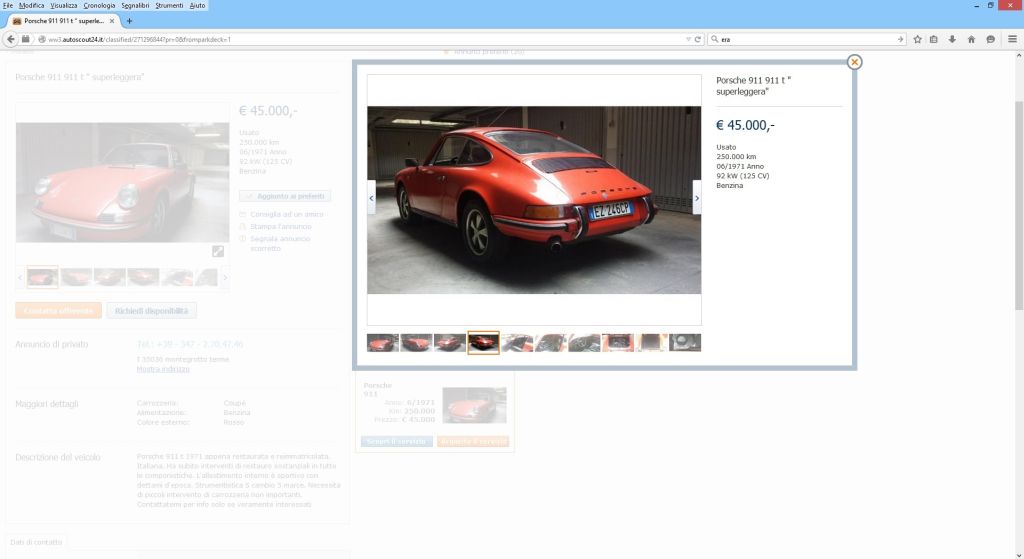Viewport: 1024px width, 559px height.
Task: Select the eighth lightbox thumbnail
Action: pyautogui.click(x=618, y=343)
